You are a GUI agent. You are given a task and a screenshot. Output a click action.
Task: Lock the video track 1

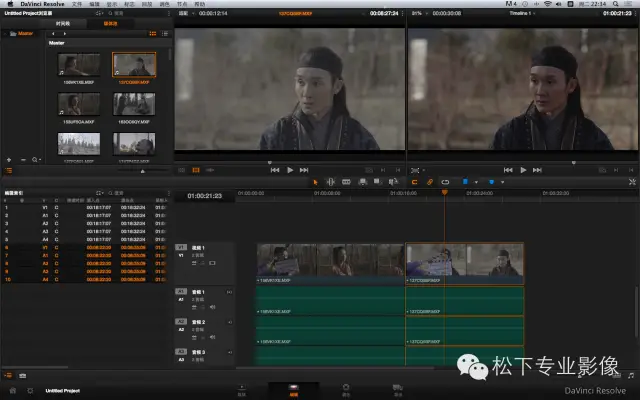click(x=194, y=263)
